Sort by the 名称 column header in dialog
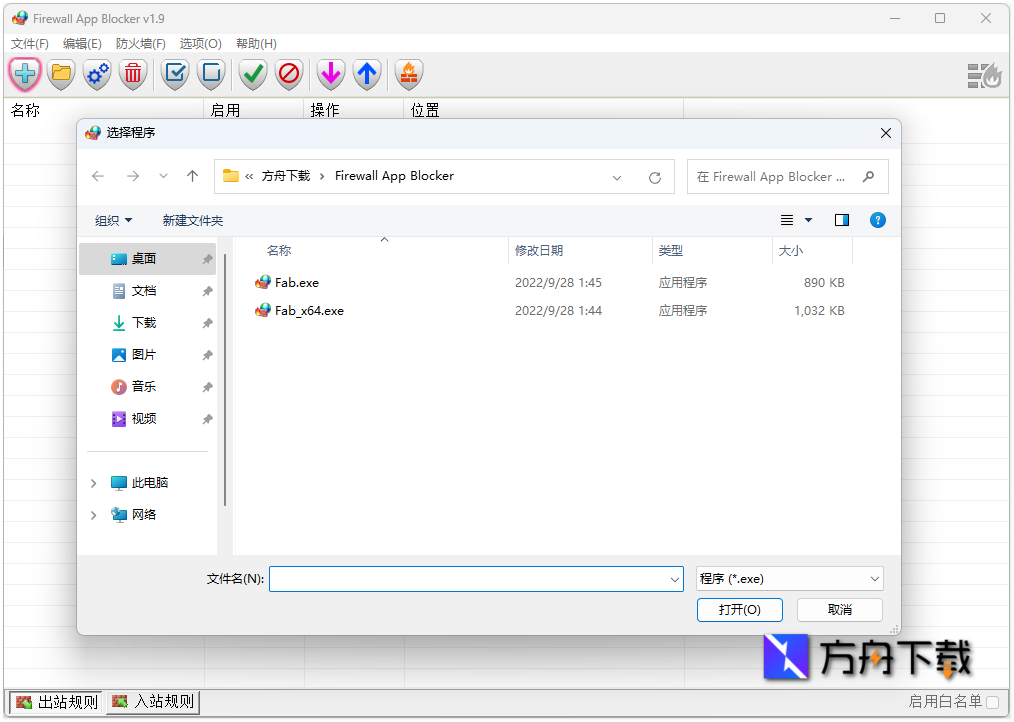 coord(279,250)
